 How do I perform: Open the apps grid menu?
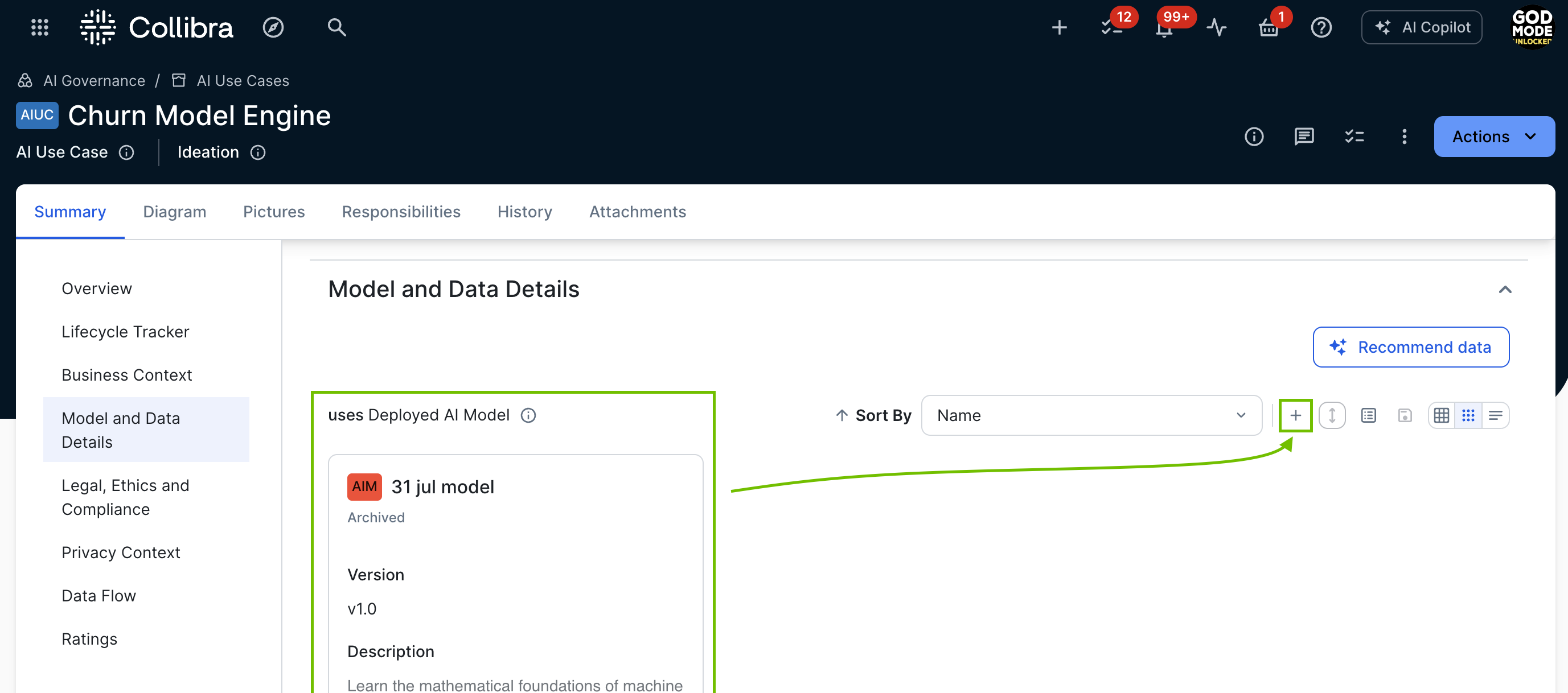pos(39,27)
